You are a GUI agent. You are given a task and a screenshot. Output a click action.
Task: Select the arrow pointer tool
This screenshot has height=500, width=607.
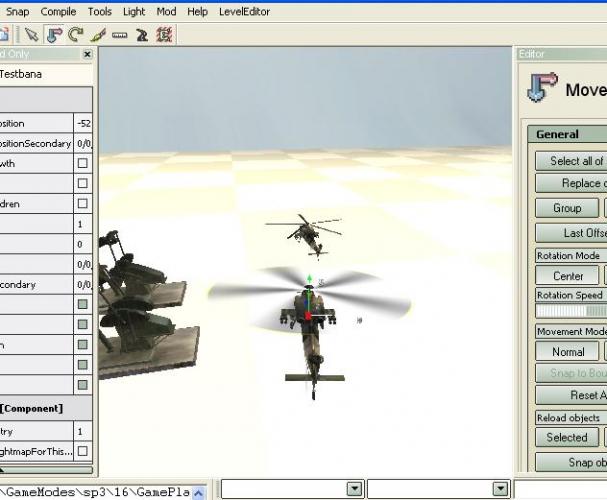coord(31,34)
